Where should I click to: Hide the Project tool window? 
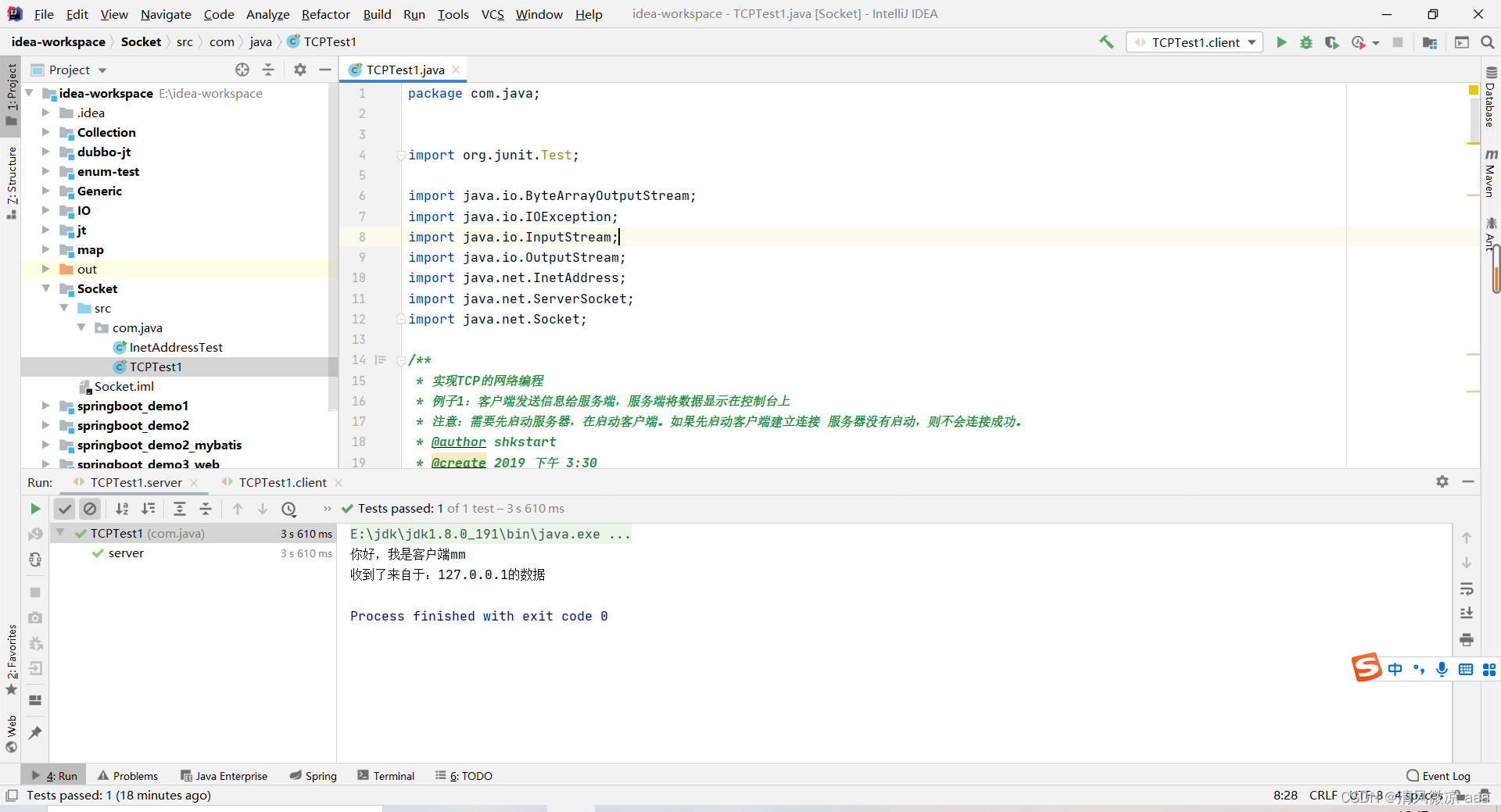[325, 70]
